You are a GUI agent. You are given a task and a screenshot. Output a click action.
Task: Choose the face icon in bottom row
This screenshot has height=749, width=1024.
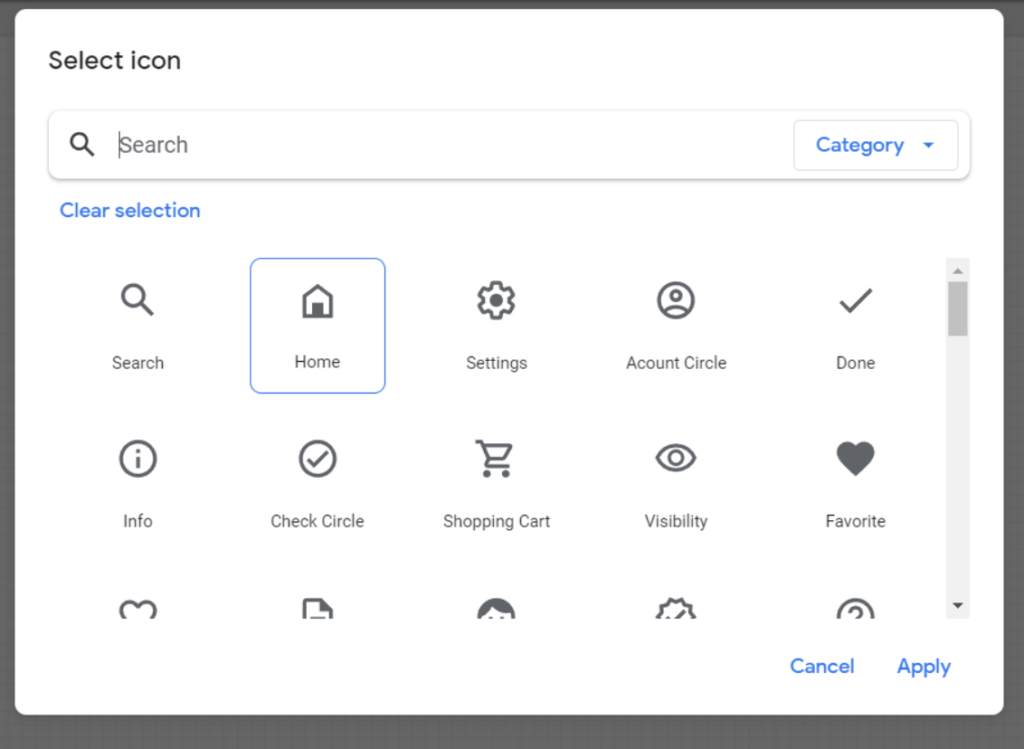coord(496,608)
